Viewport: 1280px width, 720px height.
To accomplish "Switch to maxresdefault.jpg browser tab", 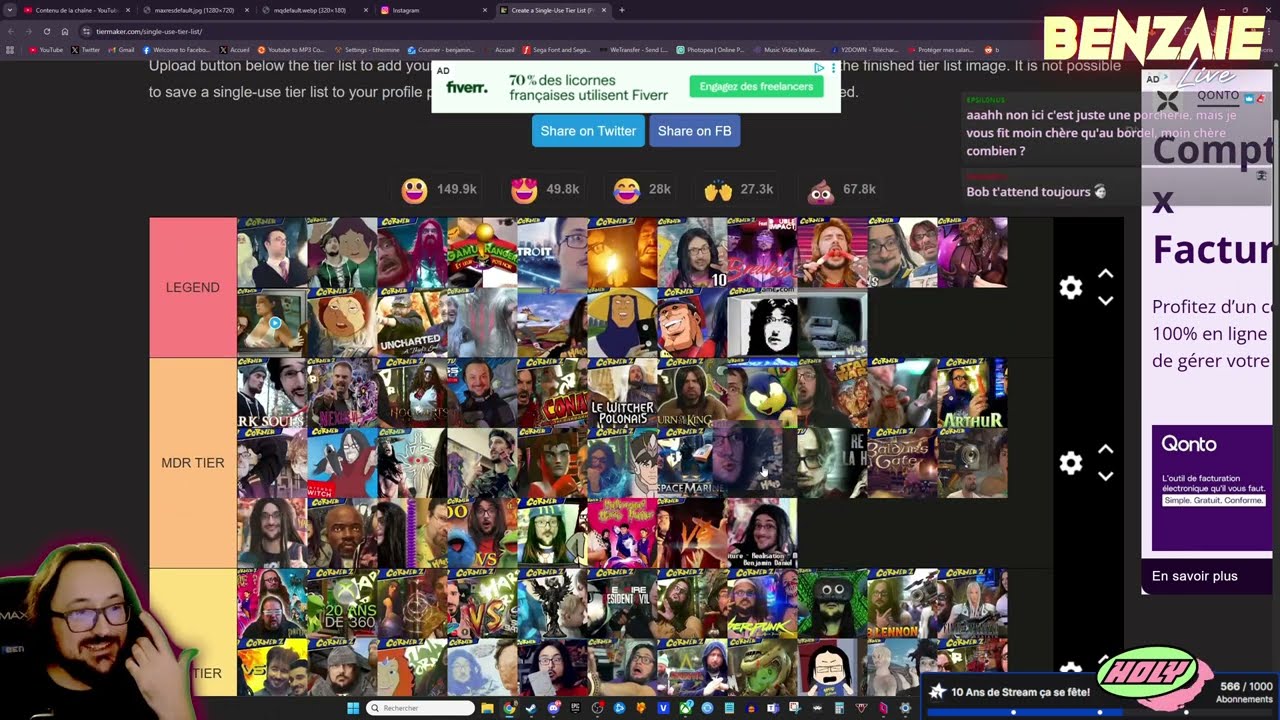I will point(194,10).
